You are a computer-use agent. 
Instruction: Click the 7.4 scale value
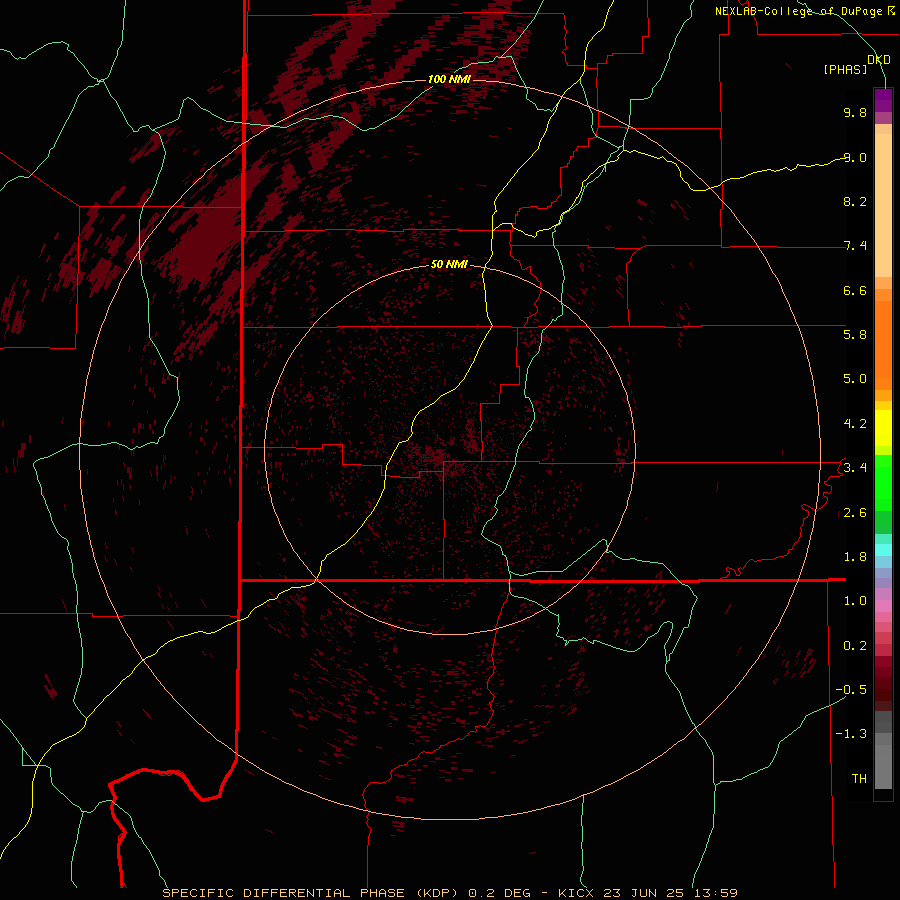tap(855, 246)
